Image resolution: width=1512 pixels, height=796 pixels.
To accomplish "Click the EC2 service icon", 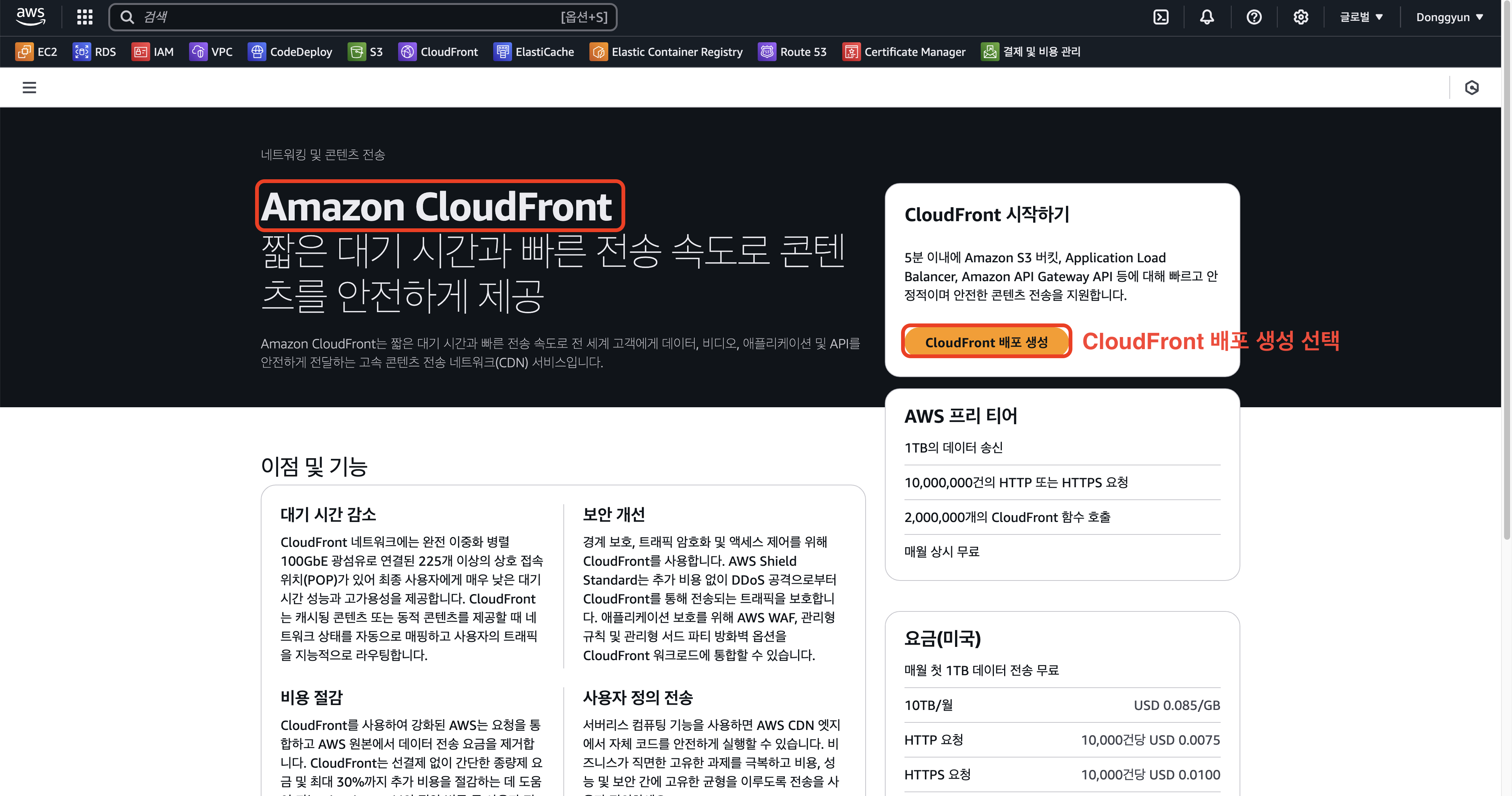I will [x=24, y=52].
